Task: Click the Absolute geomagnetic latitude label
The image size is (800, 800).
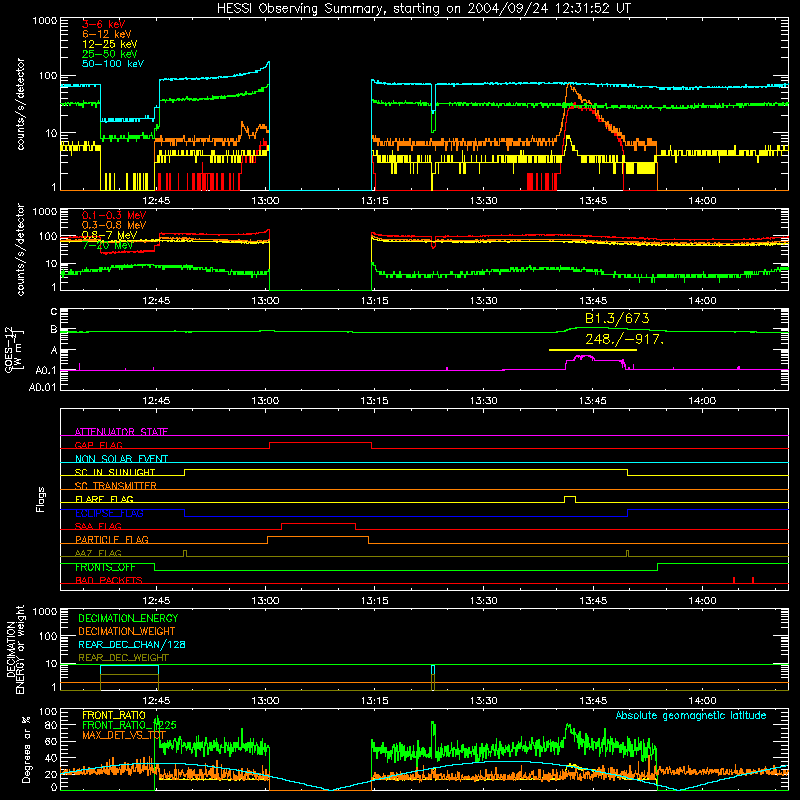Action: click(x=691, y=716)
